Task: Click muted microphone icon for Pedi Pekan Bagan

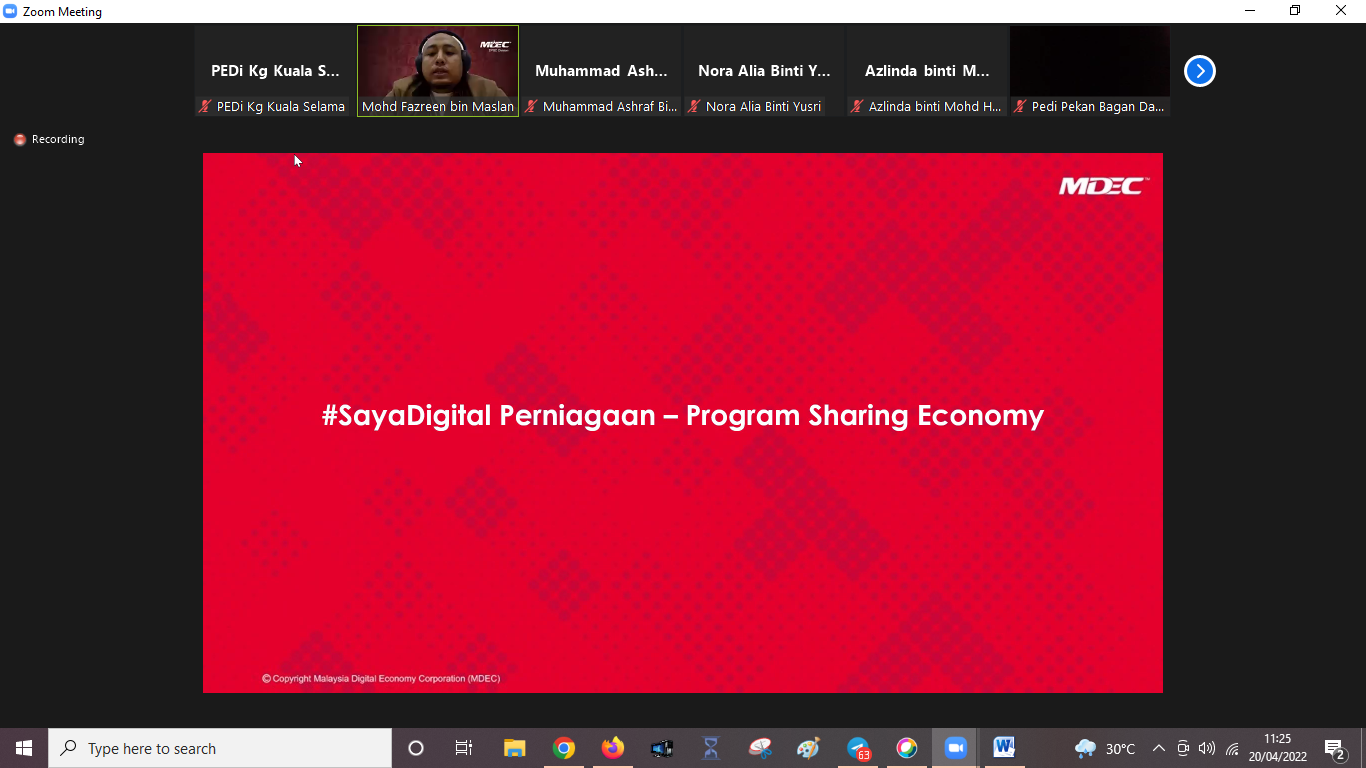Action: [1020, 106]
